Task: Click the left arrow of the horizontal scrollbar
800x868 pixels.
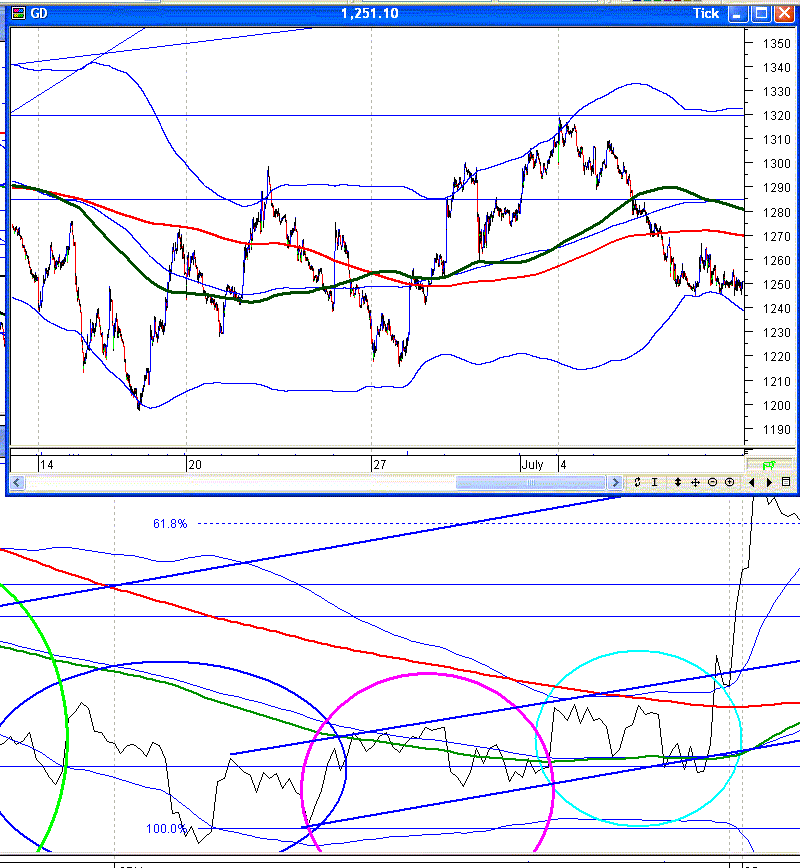Action: [17, 483]
